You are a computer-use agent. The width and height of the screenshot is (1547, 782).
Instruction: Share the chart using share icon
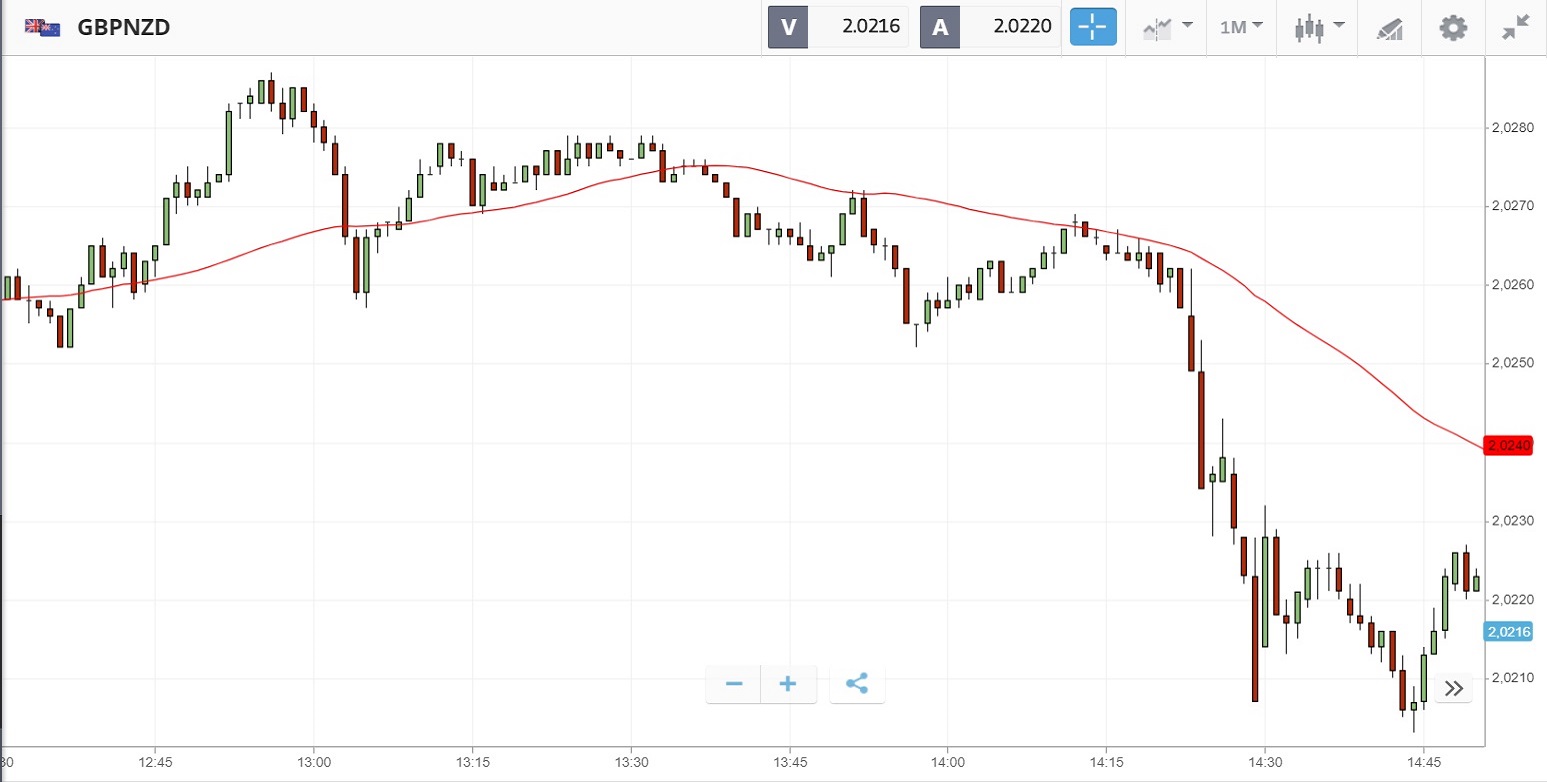tap(857, 684)
